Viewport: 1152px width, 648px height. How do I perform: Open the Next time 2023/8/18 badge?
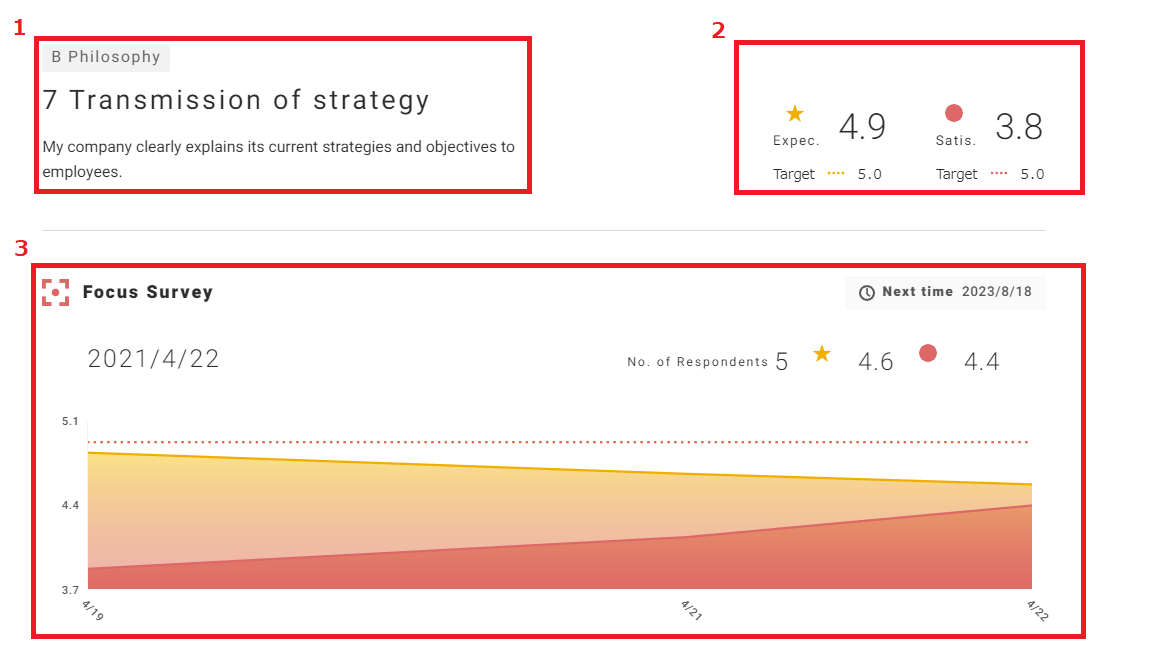[945, 292]
